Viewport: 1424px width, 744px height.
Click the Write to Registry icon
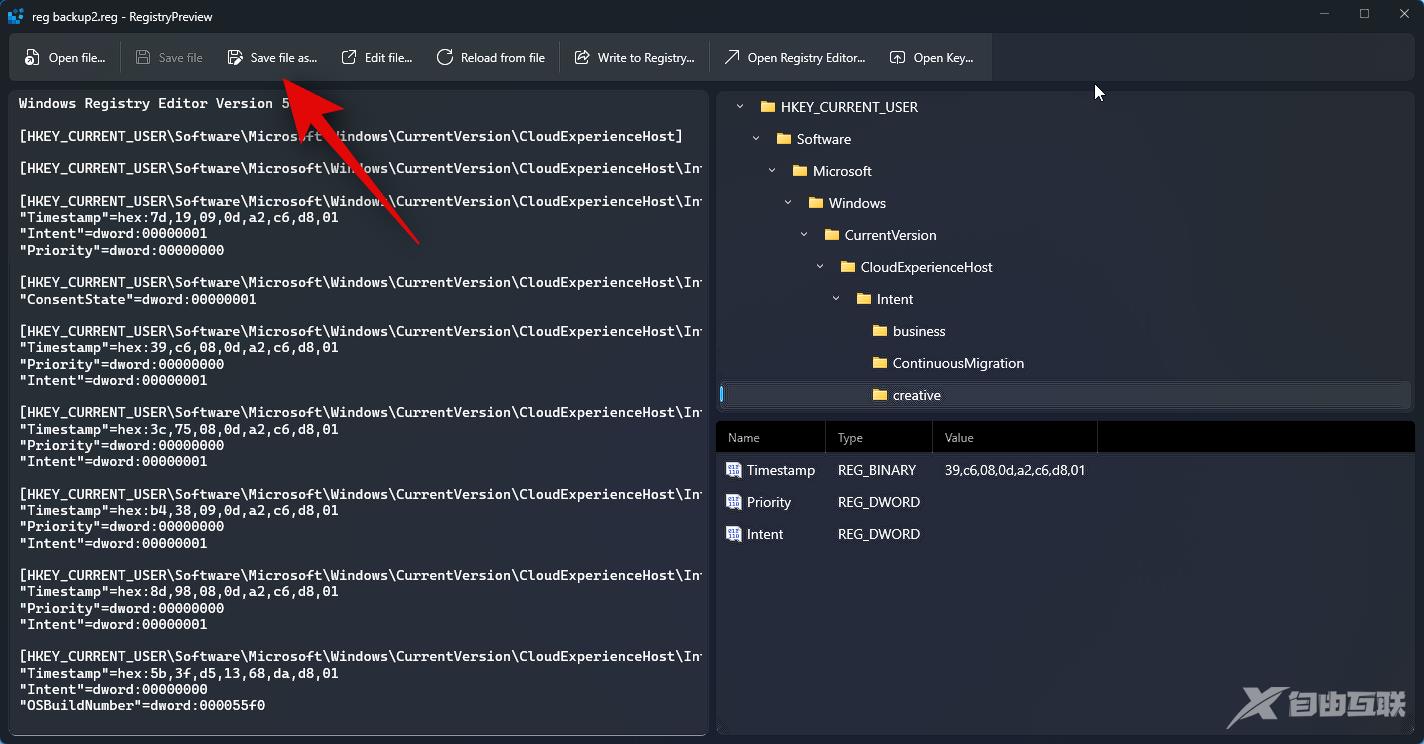[x=582, y=58]
